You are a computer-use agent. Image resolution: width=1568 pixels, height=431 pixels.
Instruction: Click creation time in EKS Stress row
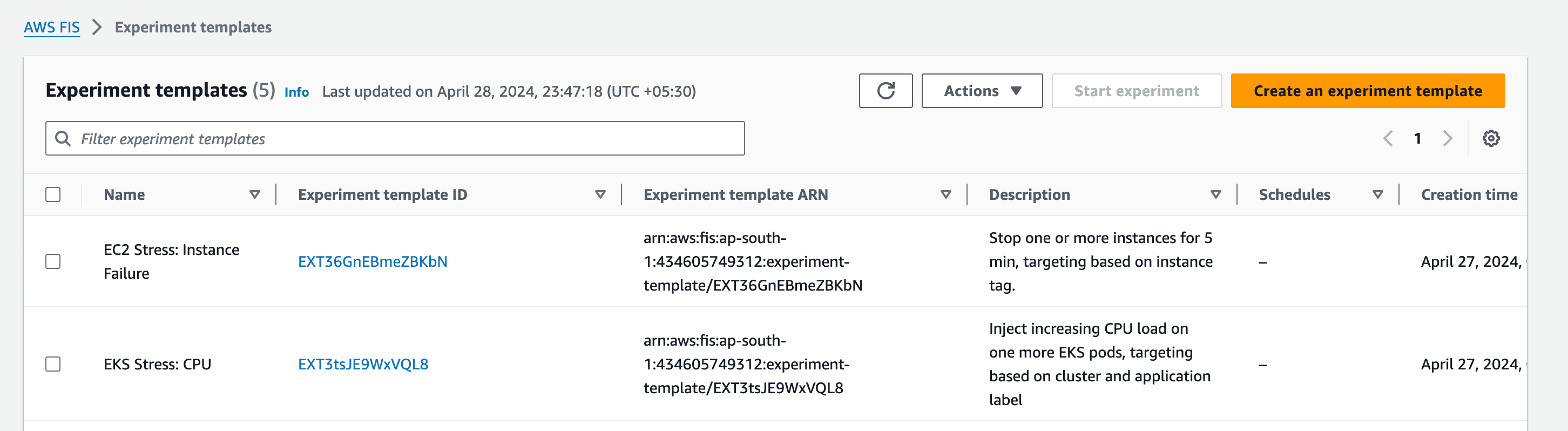pyautogui.click(x=1473, y=364)
